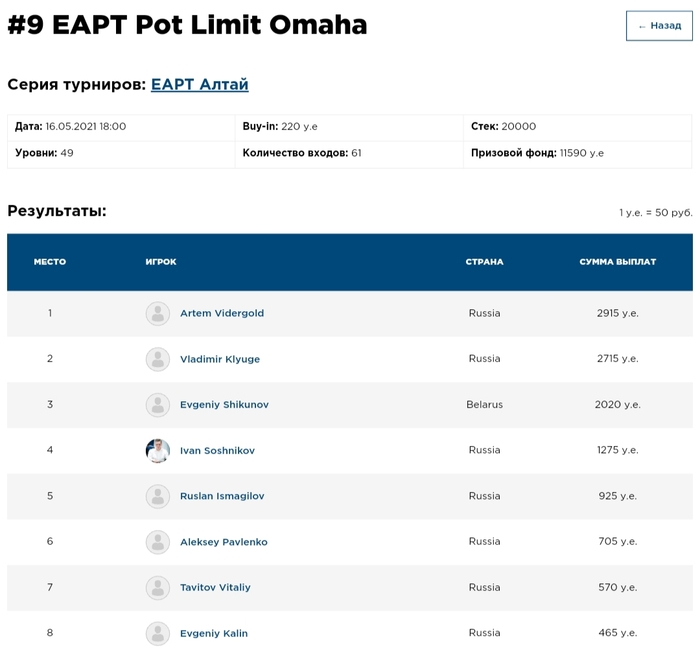Click the Сумма выплат column header
700x656 pixels.
[617, 262]
